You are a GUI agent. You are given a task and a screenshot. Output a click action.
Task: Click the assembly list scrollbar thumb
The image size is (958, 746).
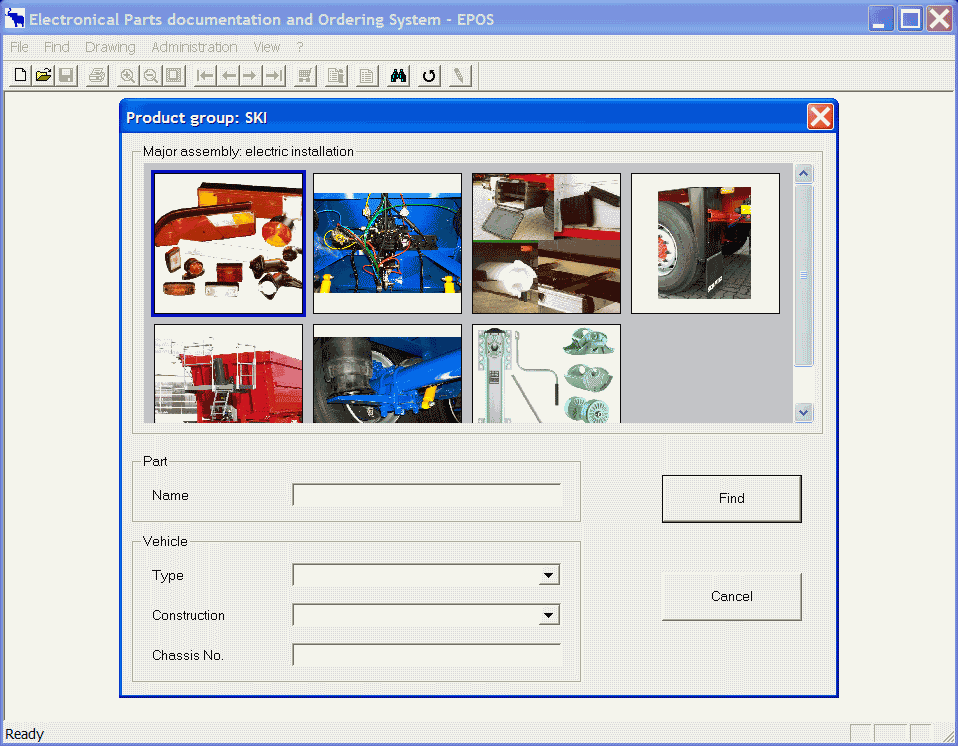(x=803, y=275)
